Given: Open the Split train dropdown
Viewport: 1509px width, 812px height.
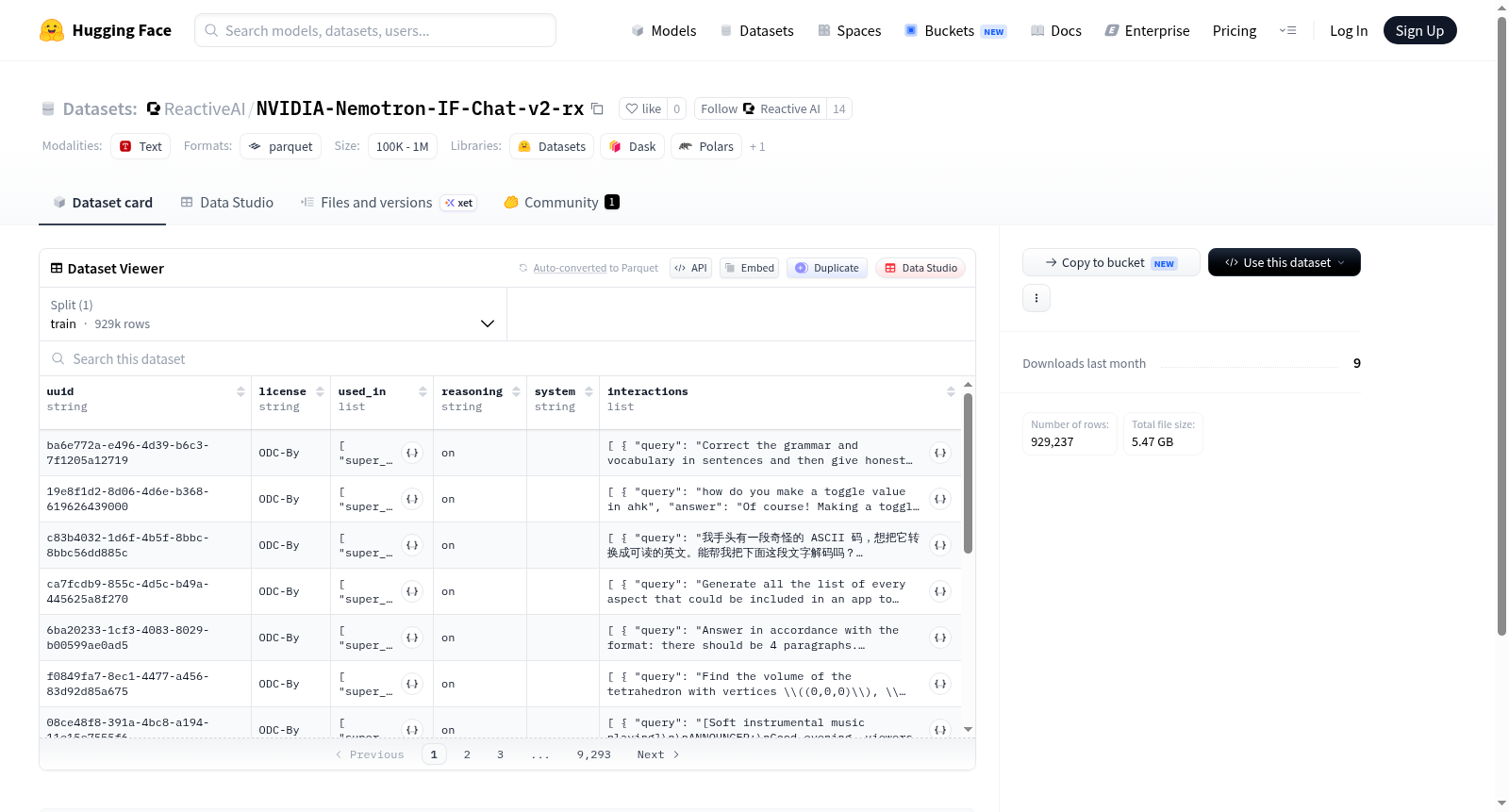Looking at the screenshot, I should (273, 314).
